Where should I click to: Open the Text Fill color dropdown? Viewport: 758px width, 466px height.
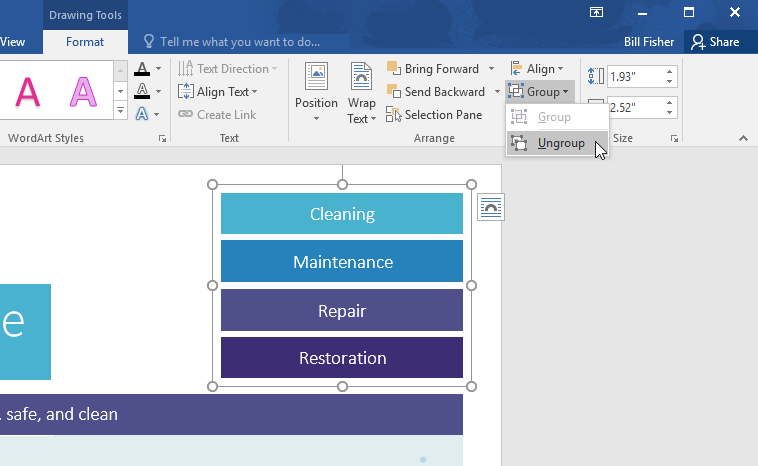click(158, 69)
